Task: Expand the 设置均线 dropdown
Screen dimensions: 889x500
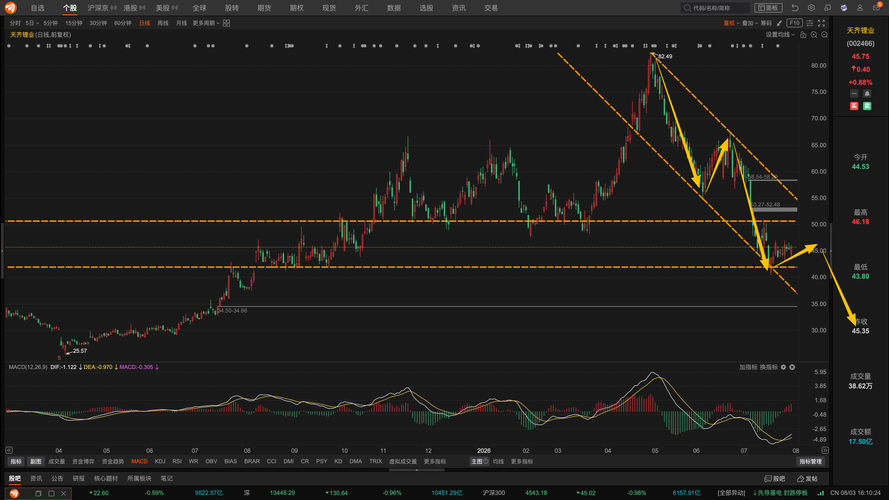Action: pyautogui.click(x=780, y=35)
